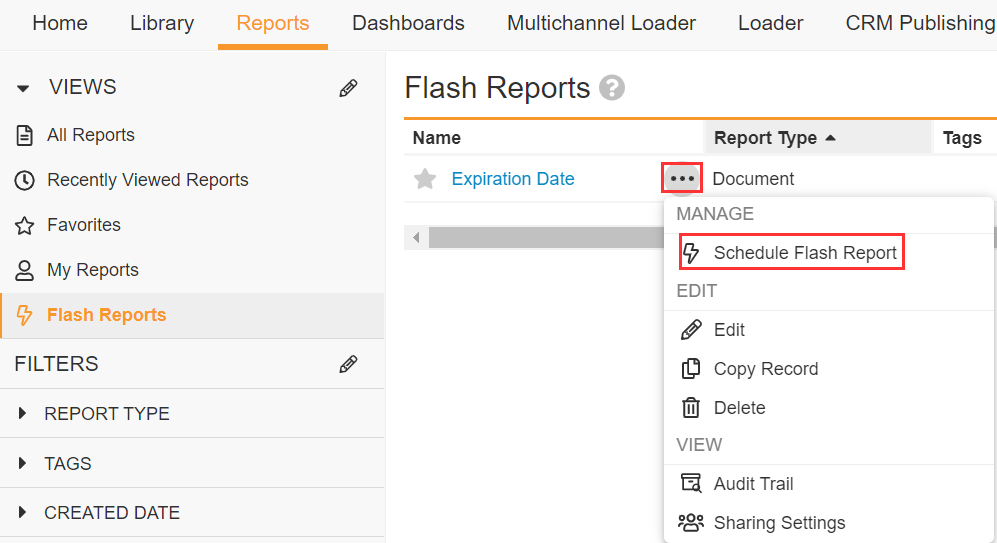Expand the REPORT TYPE filter
Screen dimensions: 997x543
coord(23,414)
